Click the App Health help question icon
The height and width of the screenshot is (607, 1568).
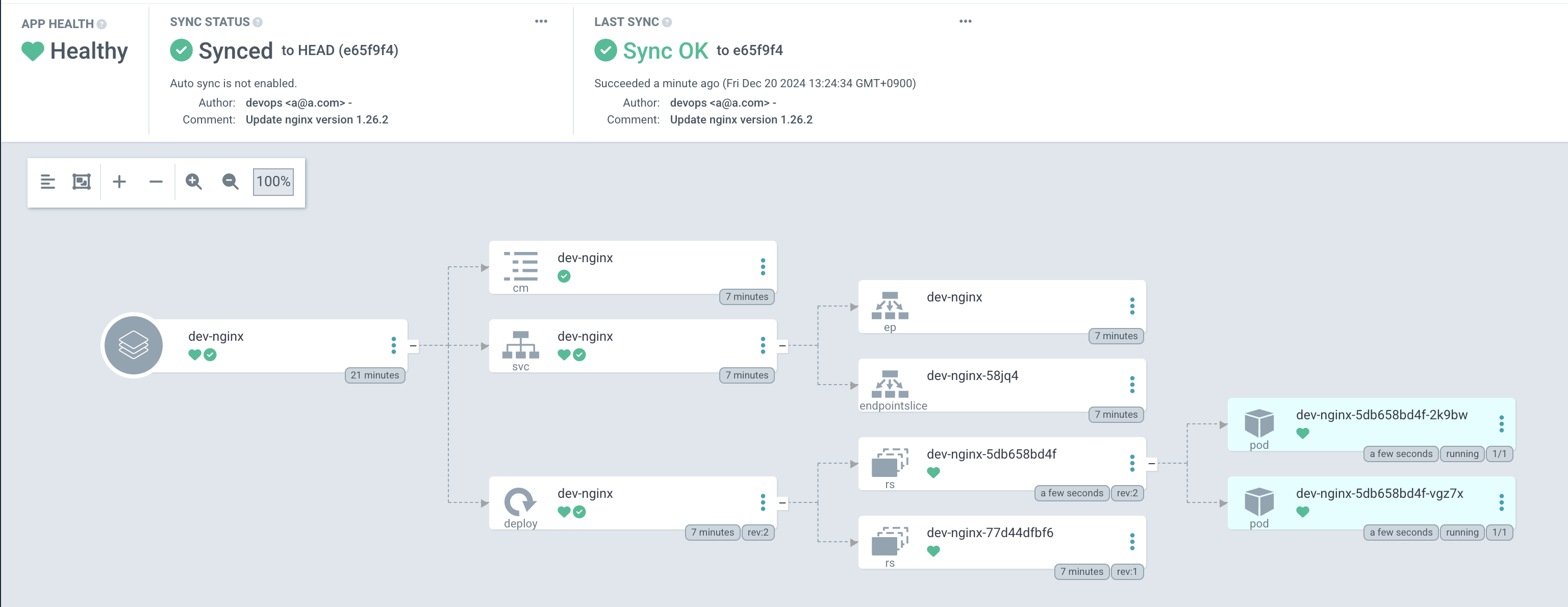[102, 24]
